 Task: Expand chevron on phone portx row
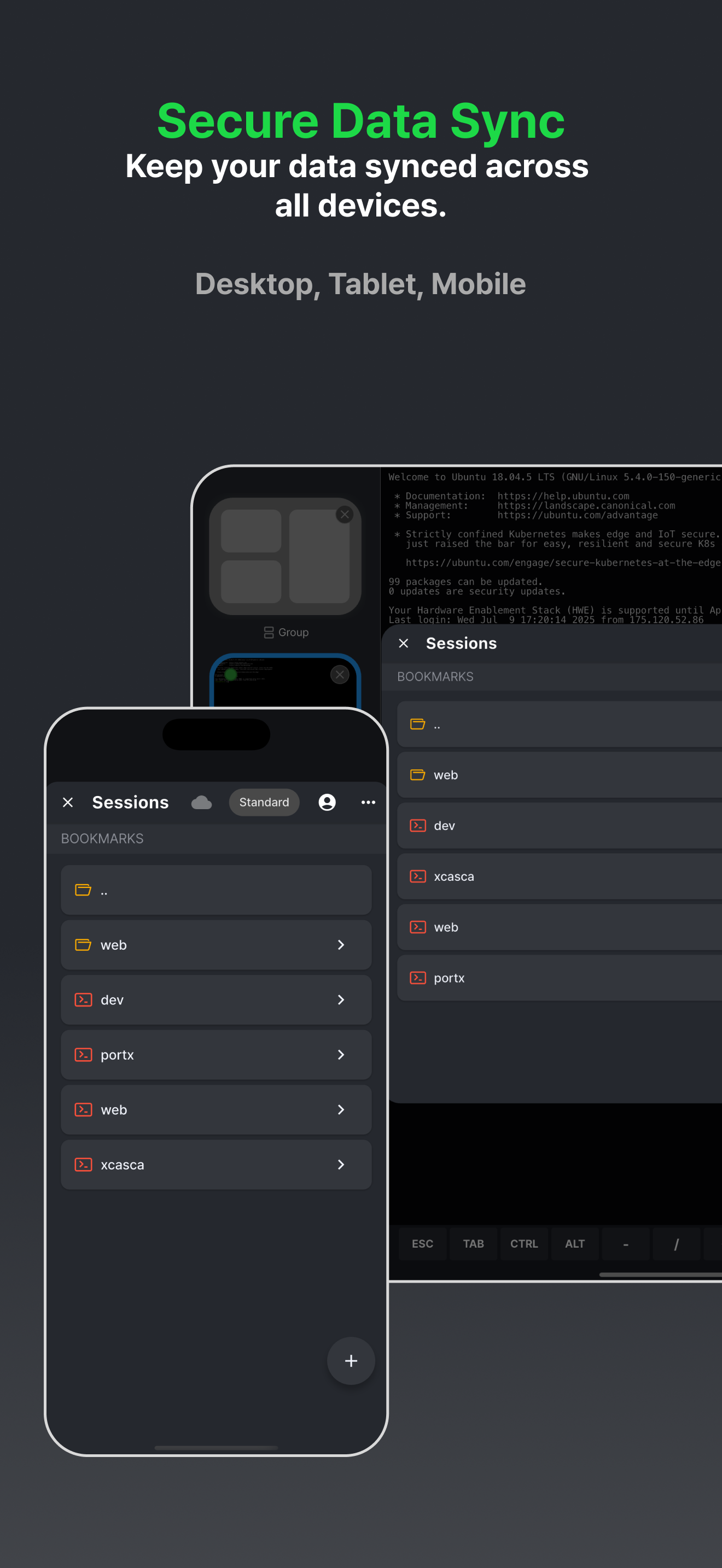(x=341, y=1055)
